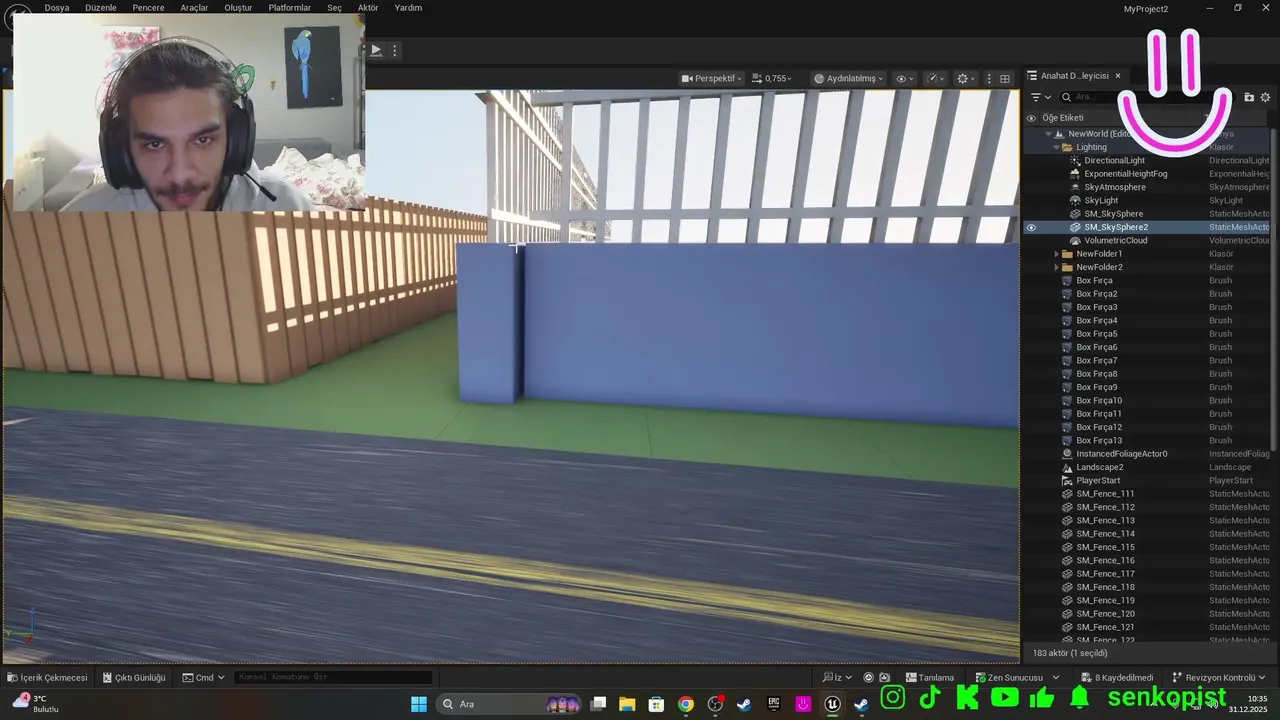Select ExponentialHeightFog in the outliner
Viewport: 1280px width, 720px height.
1125,174
